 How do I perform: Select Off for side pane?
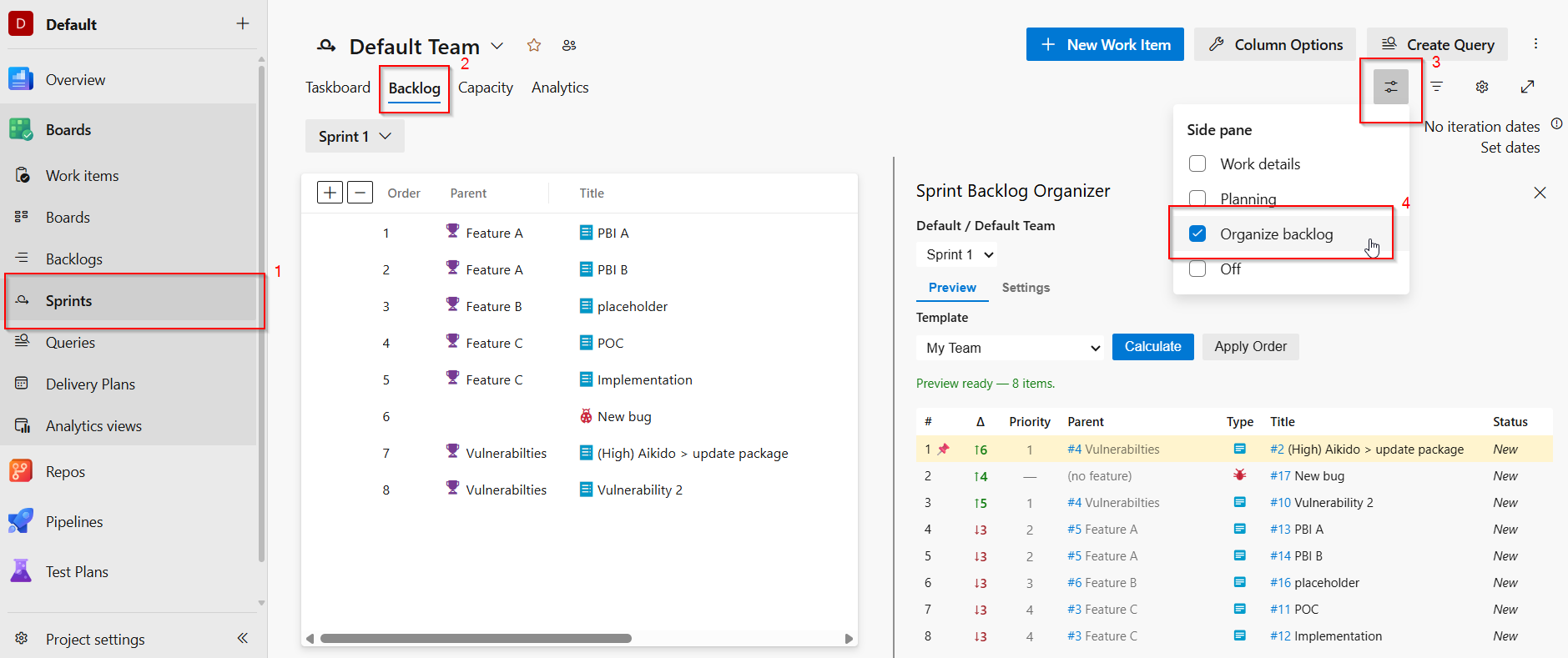pos(1197,269)
